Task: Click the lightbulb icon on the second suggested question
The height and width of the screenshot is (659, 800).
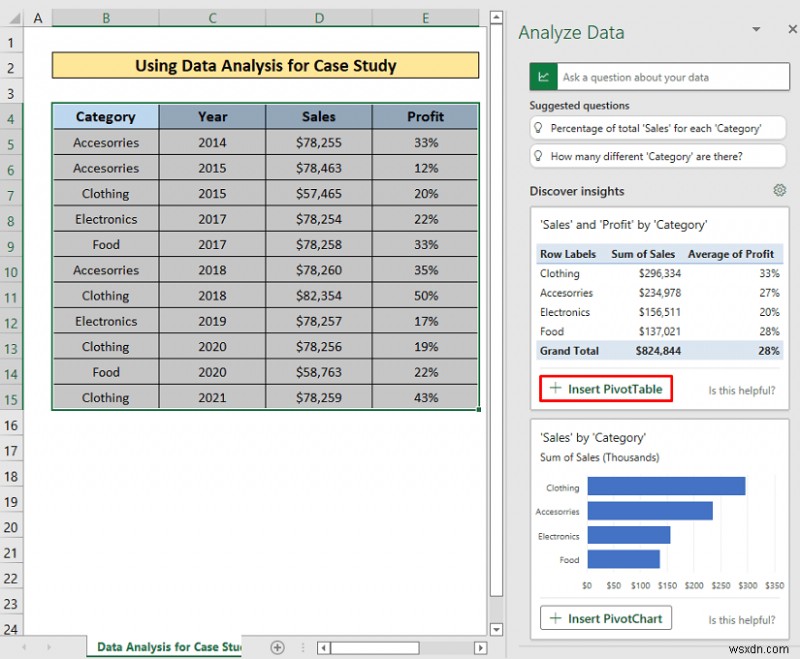Action: click(x=537, y=155)
